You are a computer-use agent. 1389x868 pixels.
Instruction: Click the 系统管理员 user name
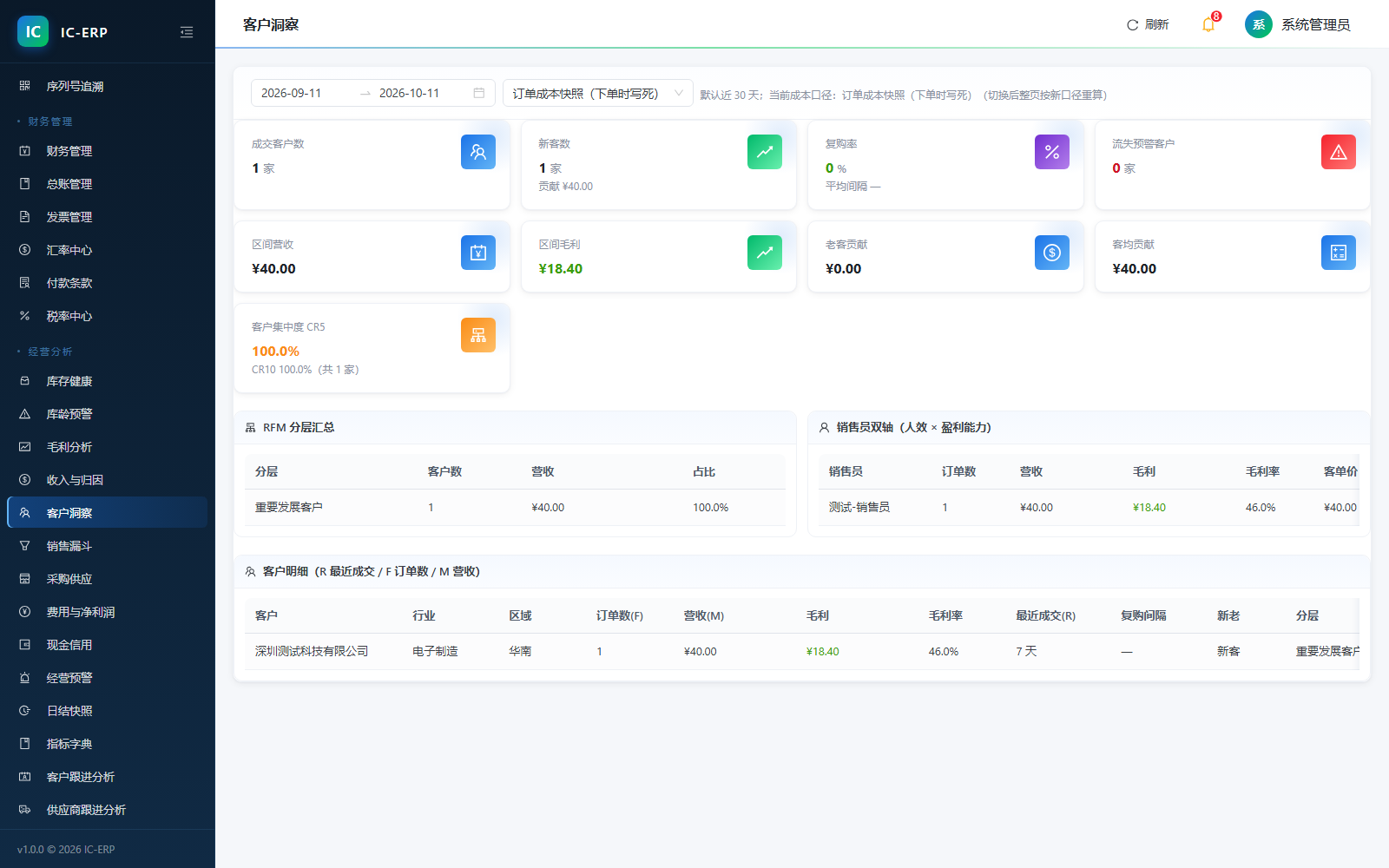click(1316, 24)
